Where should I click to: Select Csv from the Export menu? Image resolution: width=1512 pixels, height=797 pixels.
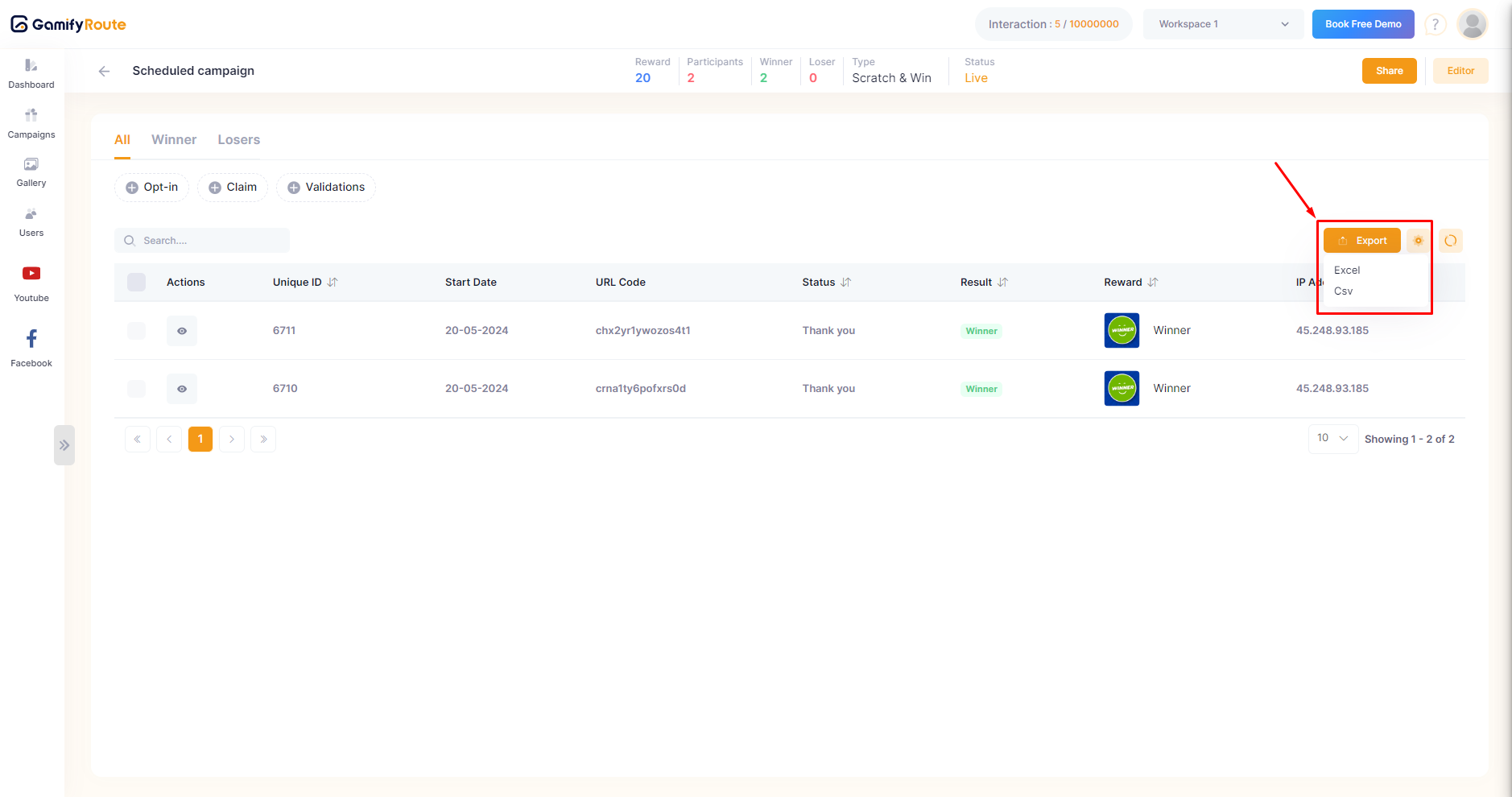1343,291
